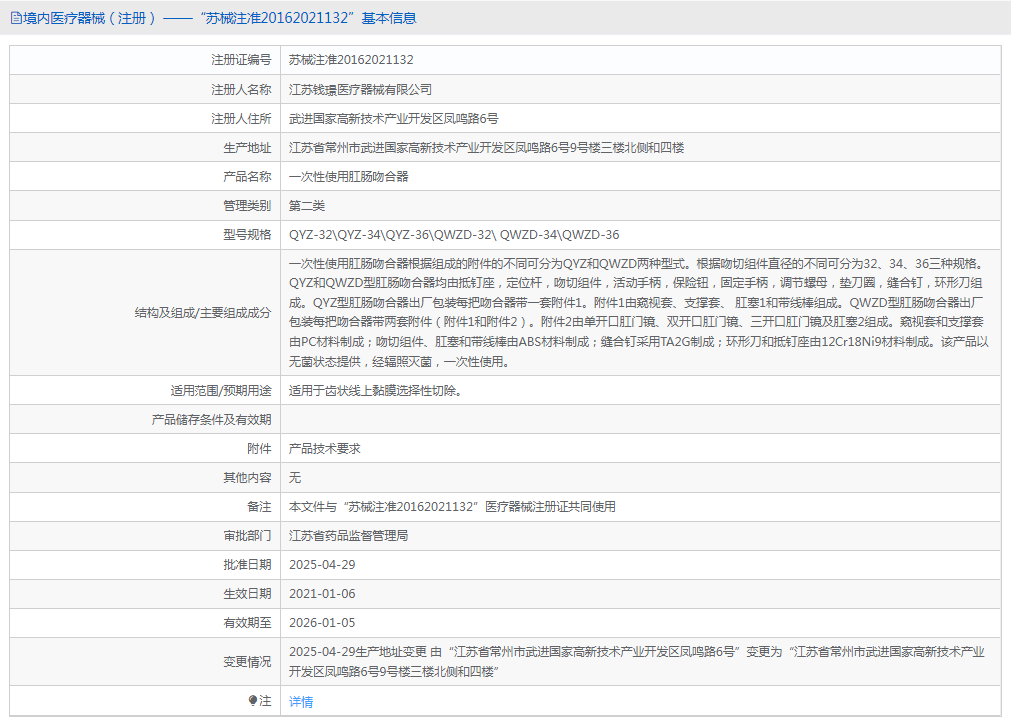Screen dimensions: 1011x724
Task: Select expiry date 2026-01-05
Action: [x=322, y=623]
